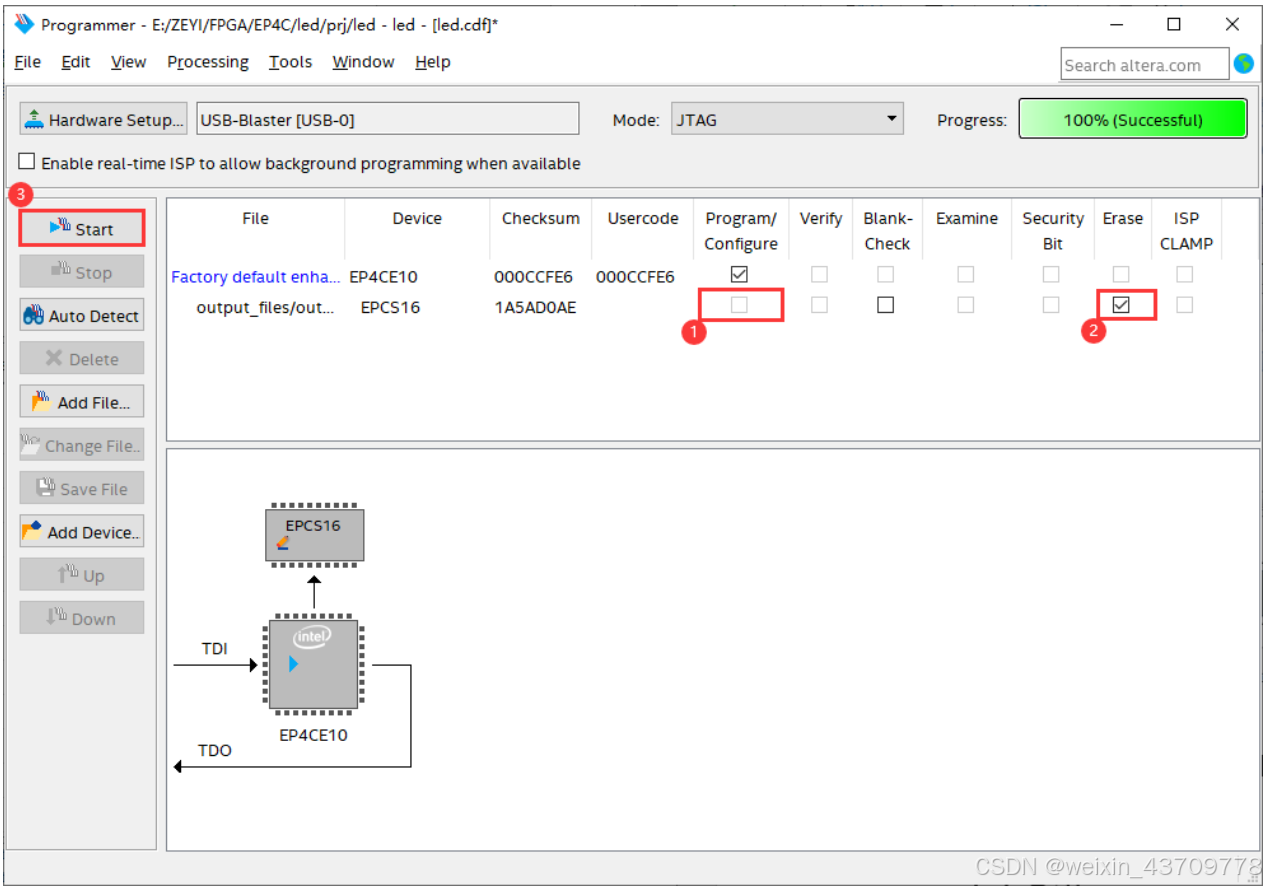Move the selected device Up
Screen dimensions: 1266x888
coord(82,575)
